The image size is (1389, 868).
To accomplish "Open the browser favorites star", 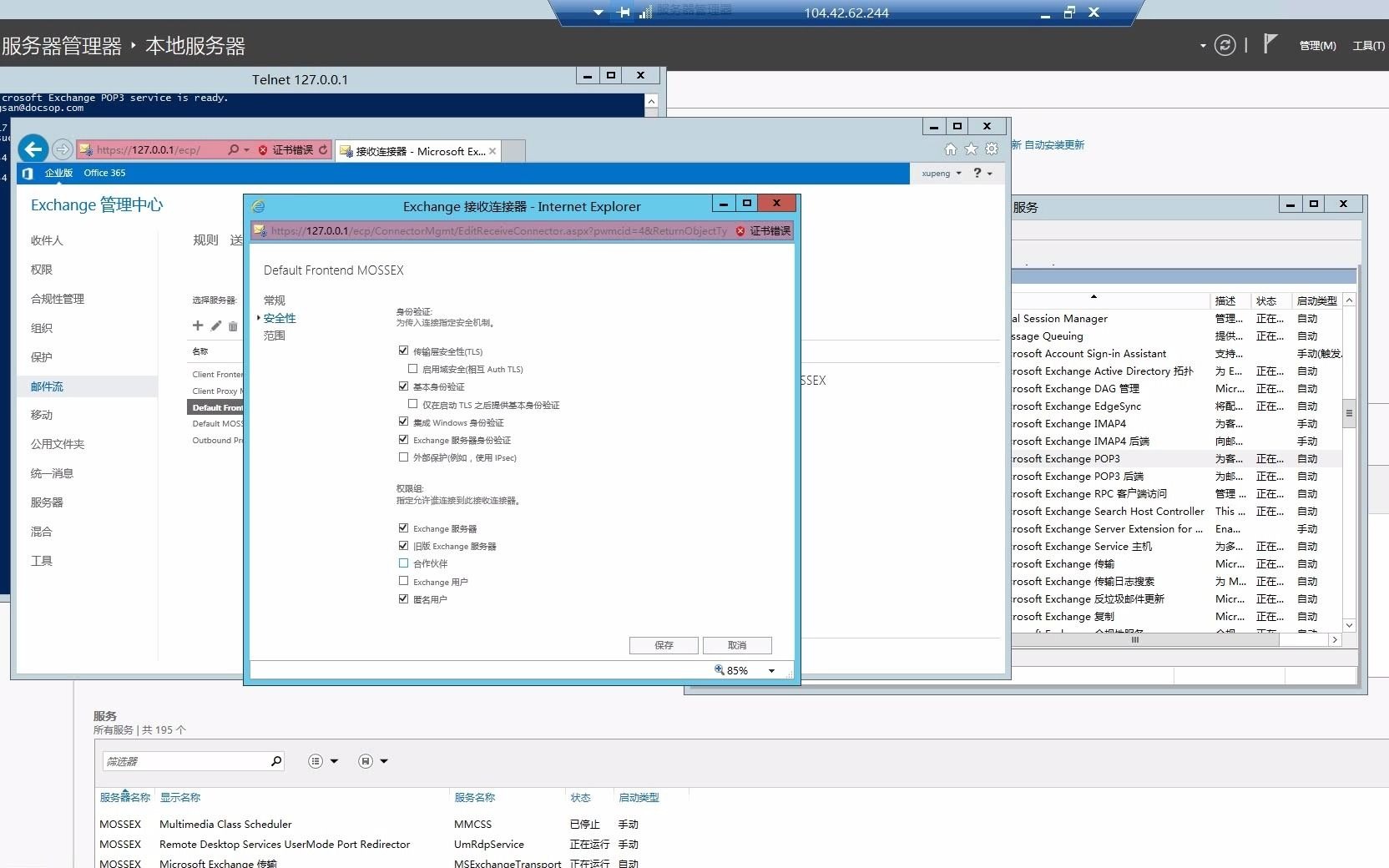I will point(971,149).
